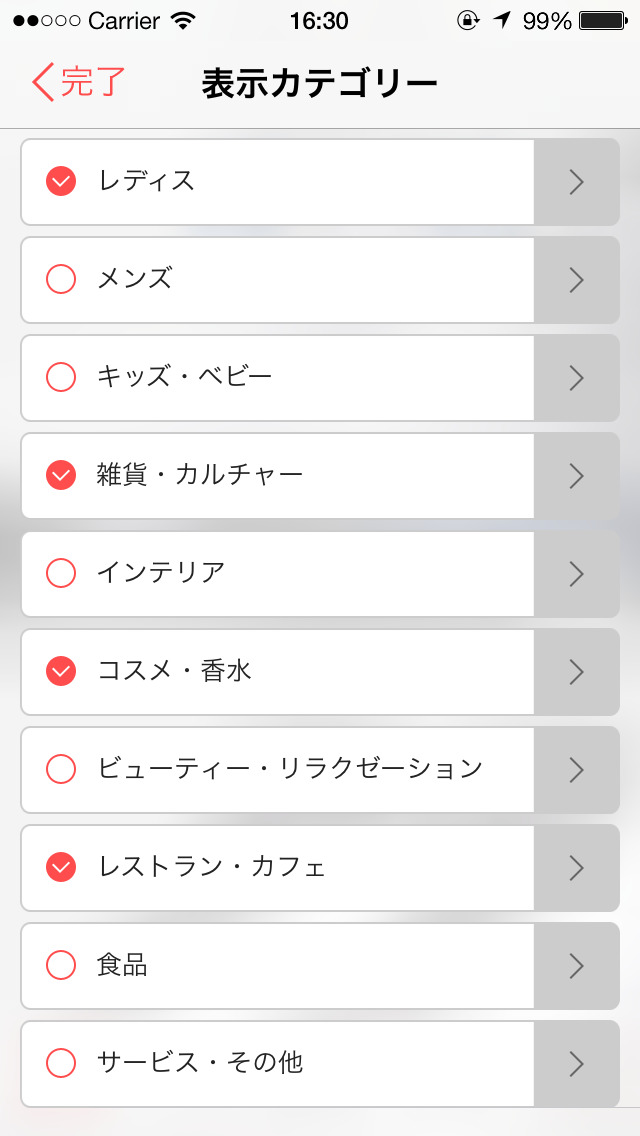Tap the 表示カテゴリー page title
Image resolution: width=640 pixels, height=1136 pixels.
tap(319, 84)
